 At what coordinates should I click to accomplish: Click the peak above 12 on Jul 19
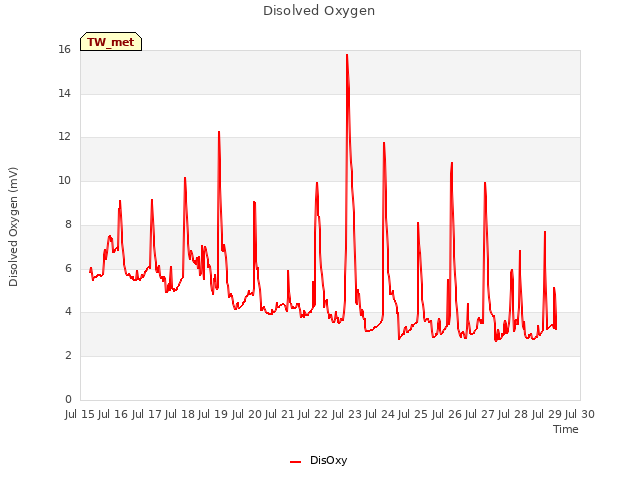tap(219, 132)
